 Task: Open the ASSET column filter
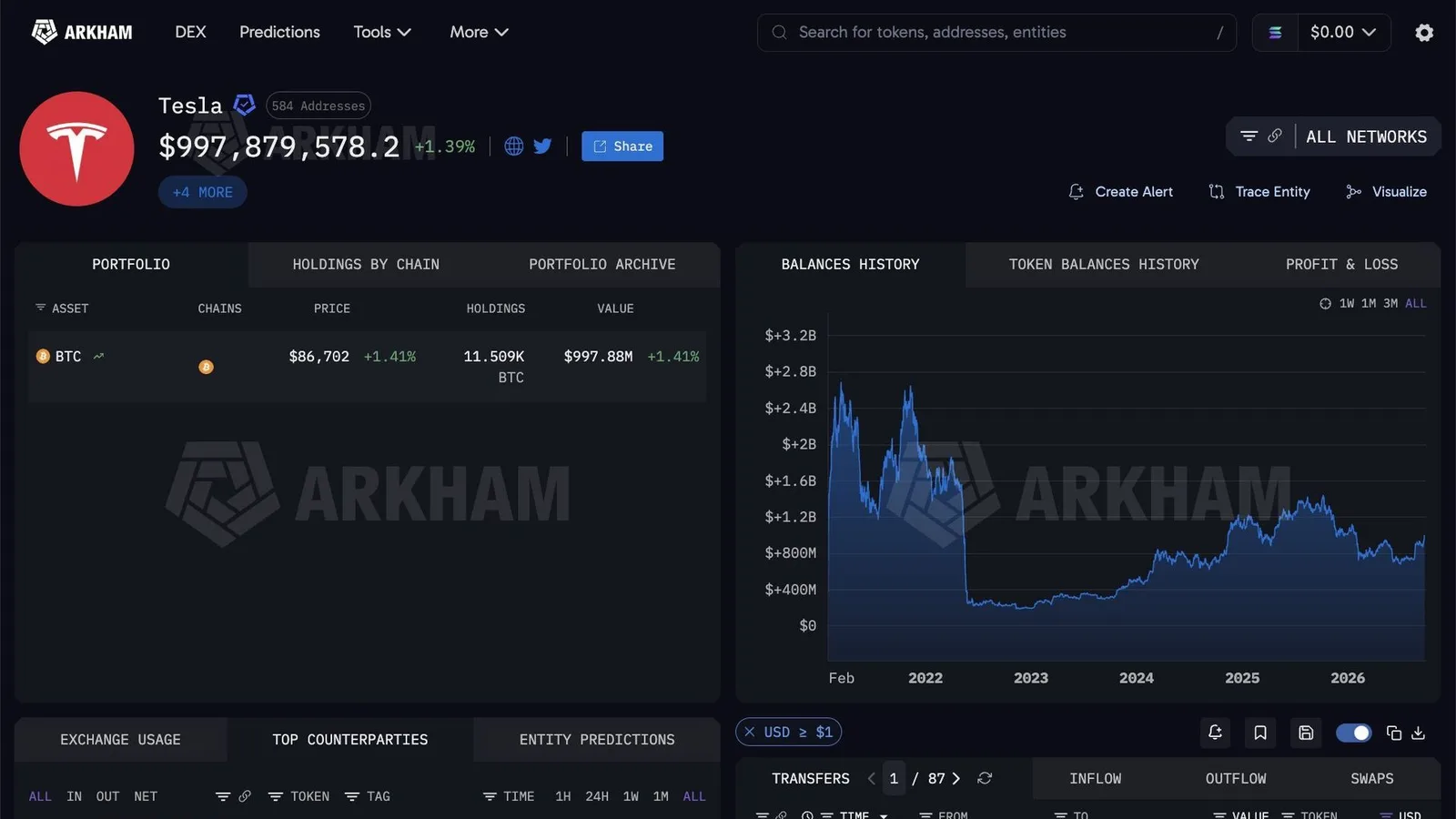62,309
